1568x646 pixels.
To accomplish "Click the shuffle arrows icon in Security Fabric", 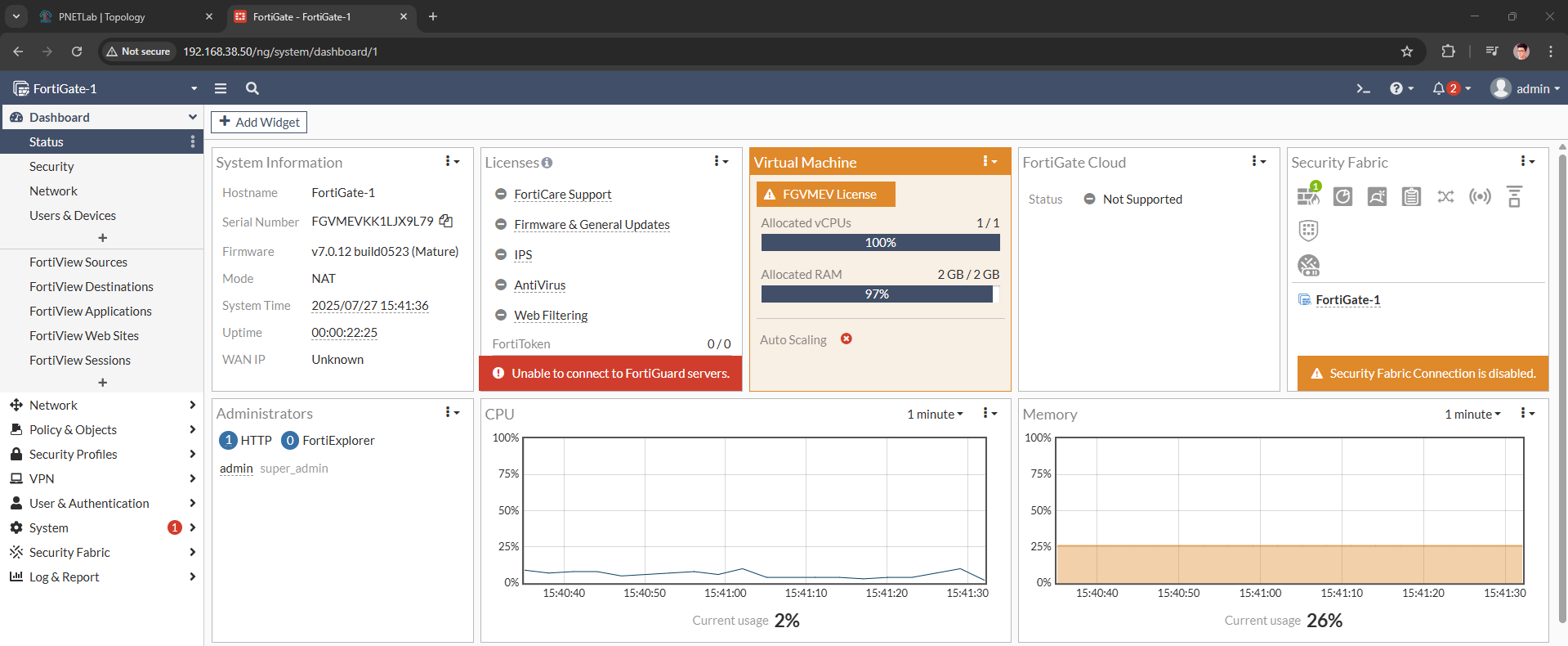I will point(1445,196).
